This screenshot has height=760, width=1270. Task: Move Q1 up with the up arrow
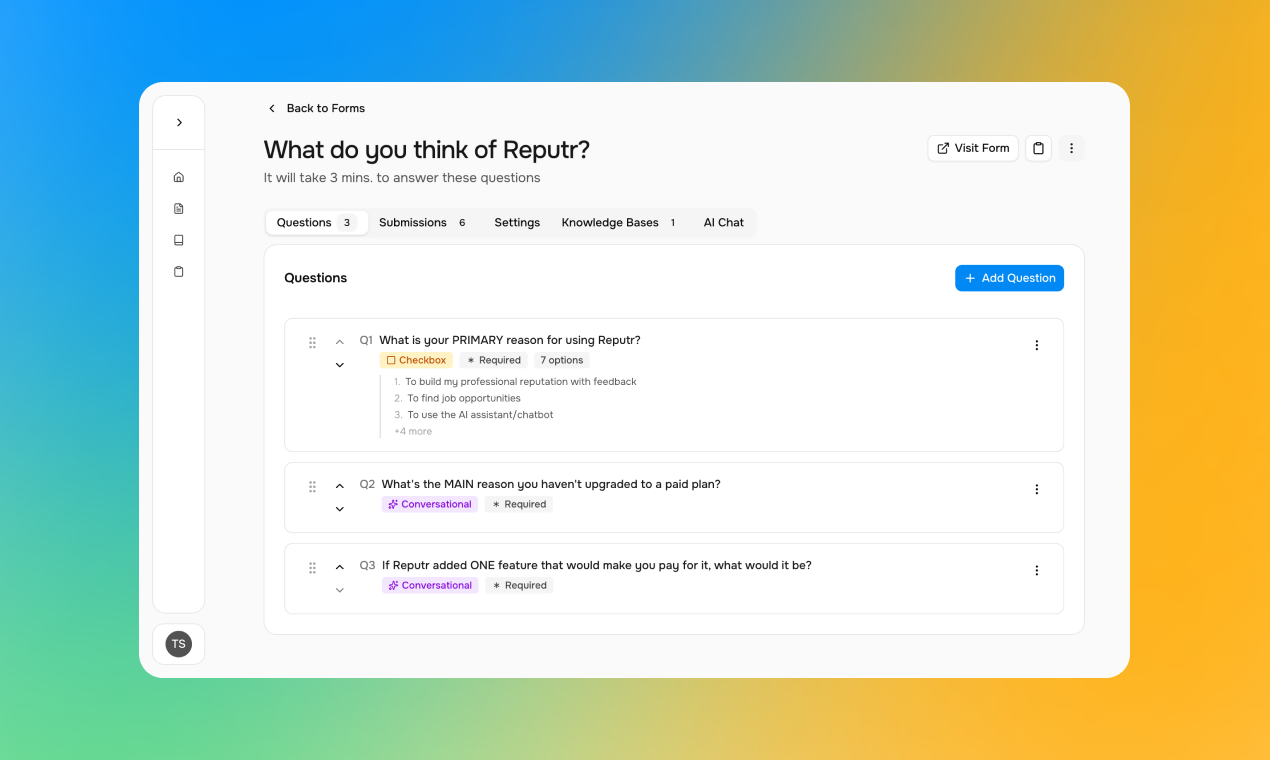(339, 342)
